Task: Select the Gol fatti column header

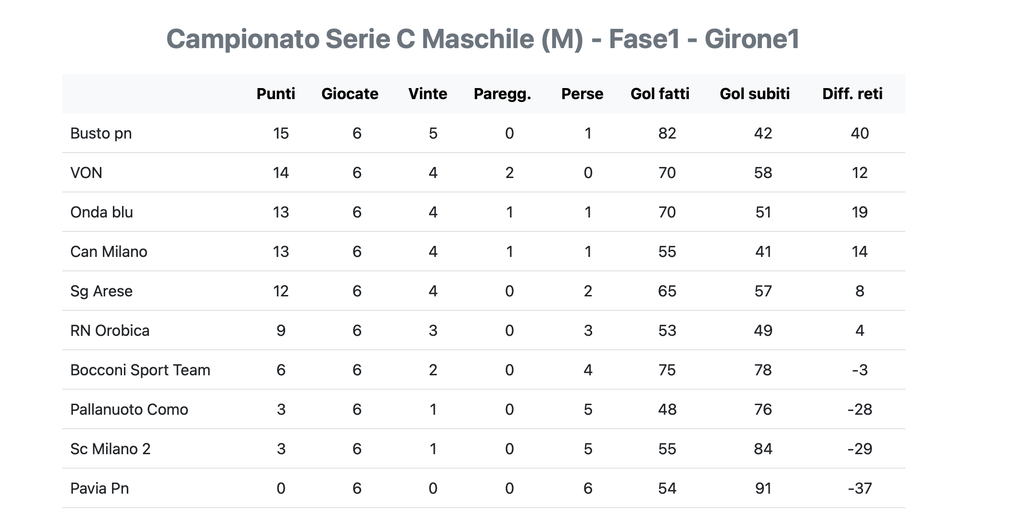Action: coord(660,94)
